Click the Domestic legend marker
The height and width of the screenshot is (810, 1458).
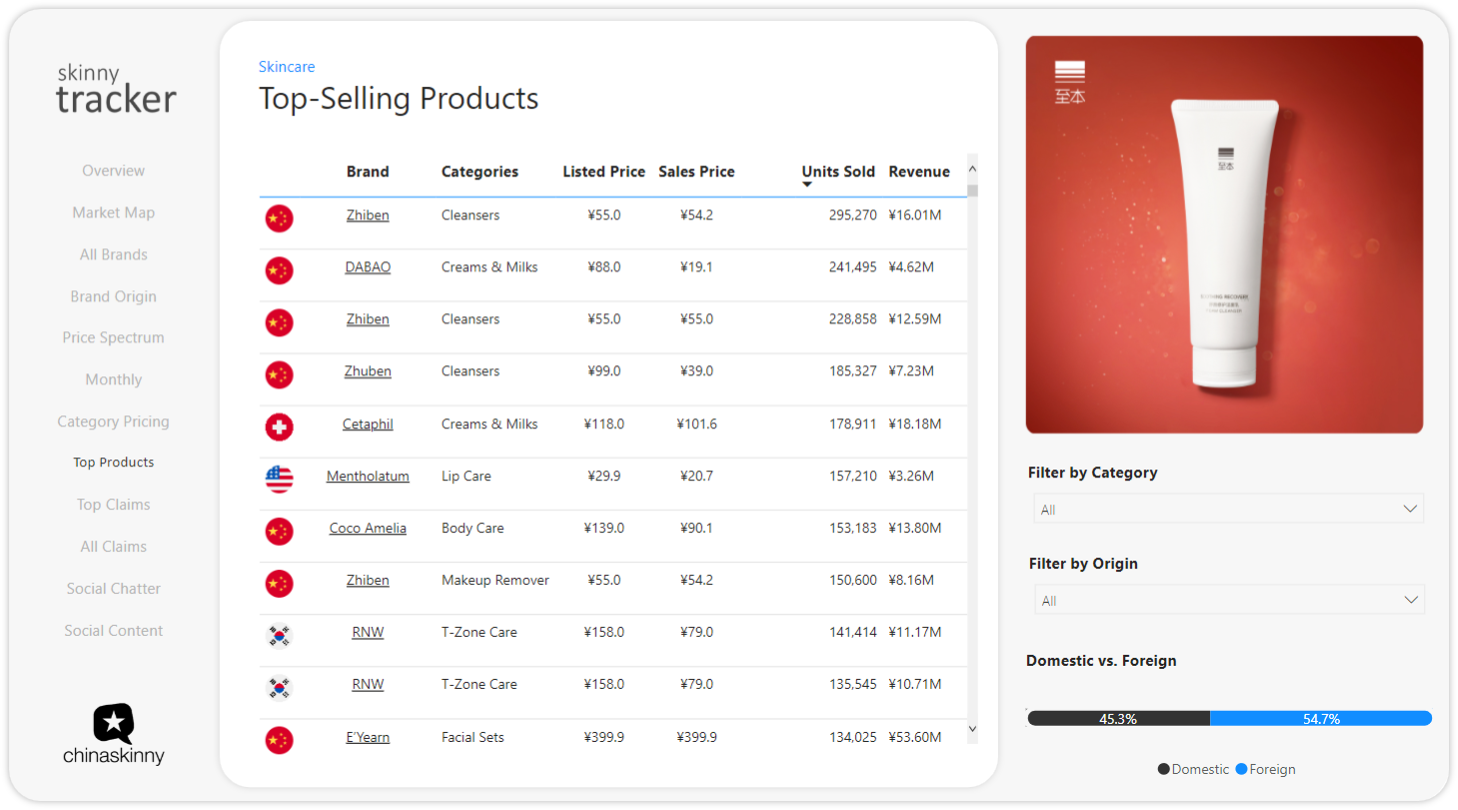[x=1164, y=769]
